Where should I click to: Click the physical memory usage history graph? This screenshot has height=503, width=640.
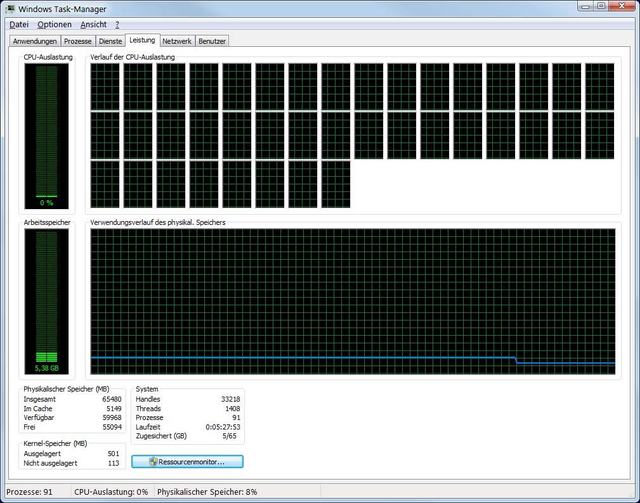352,300
